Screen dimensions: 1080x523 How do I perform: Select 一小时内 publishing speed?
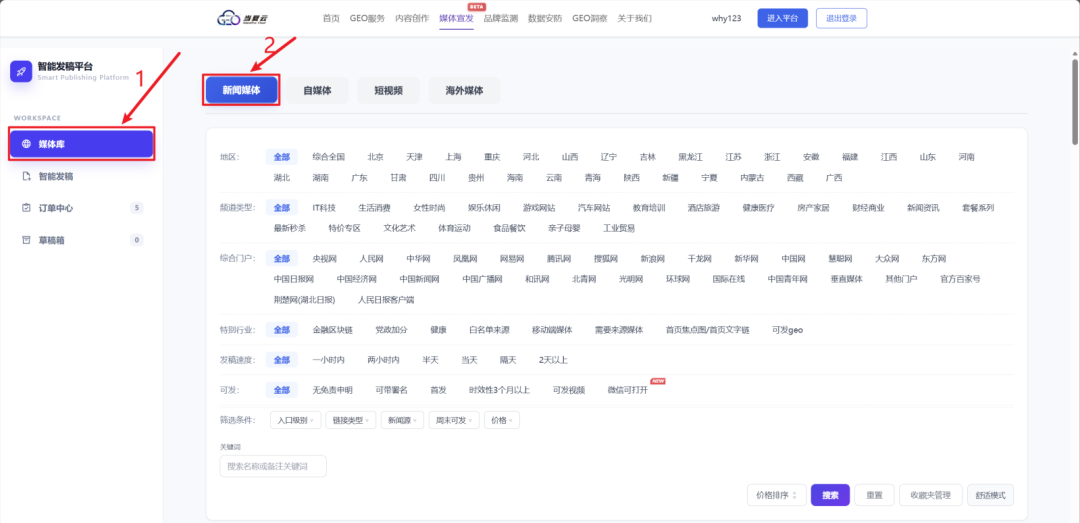point(328,360)
